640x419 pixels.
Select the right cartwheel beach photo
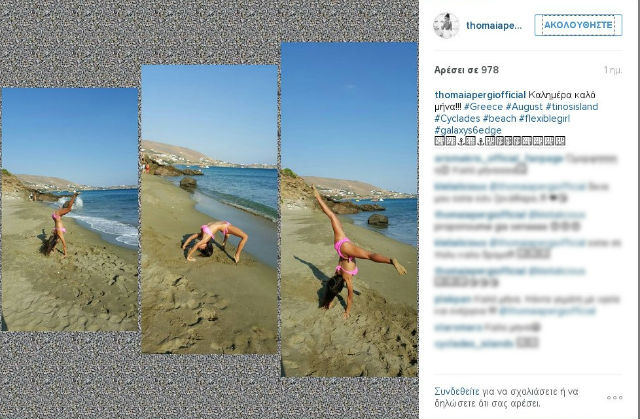[x=349, y=209]
